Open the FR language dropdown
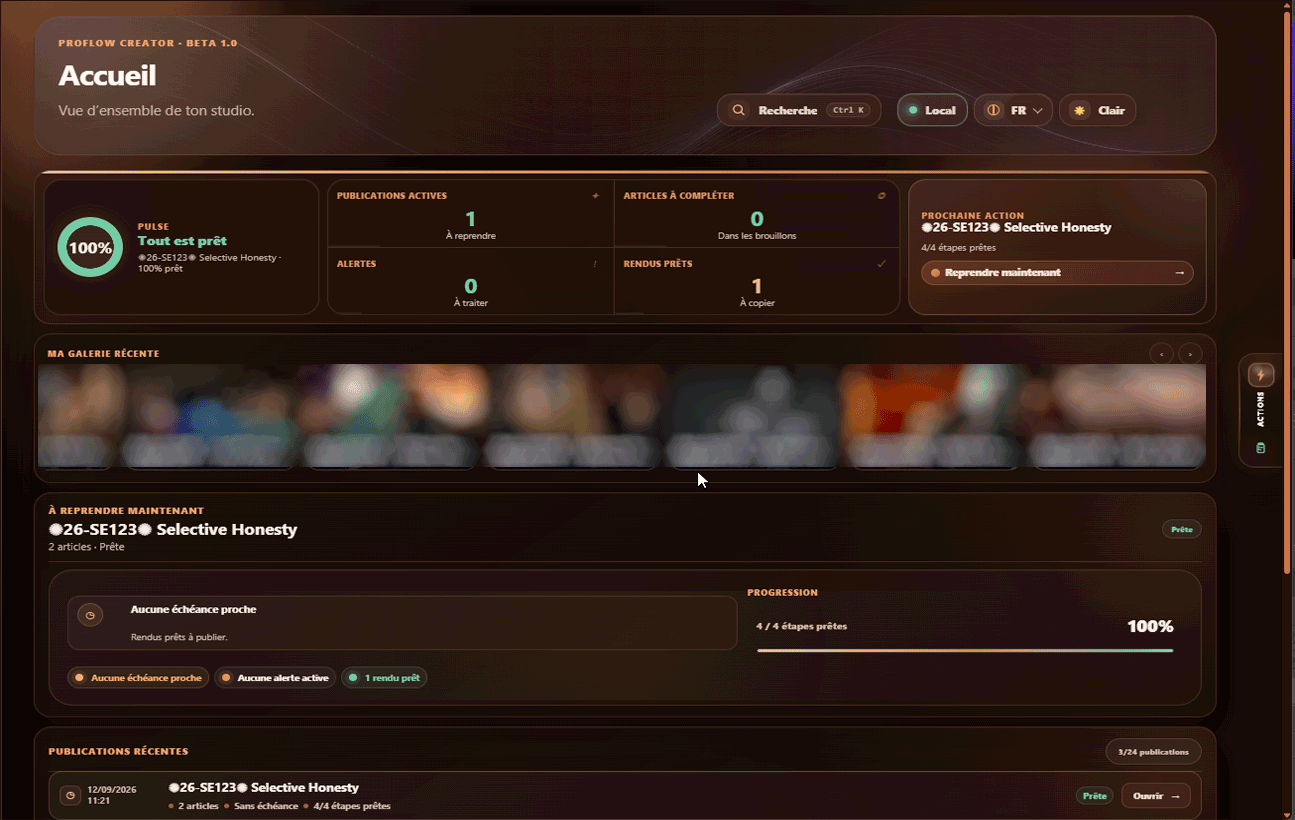The width and height of the screenshot is (1295, 820). tap(1013, 110)
